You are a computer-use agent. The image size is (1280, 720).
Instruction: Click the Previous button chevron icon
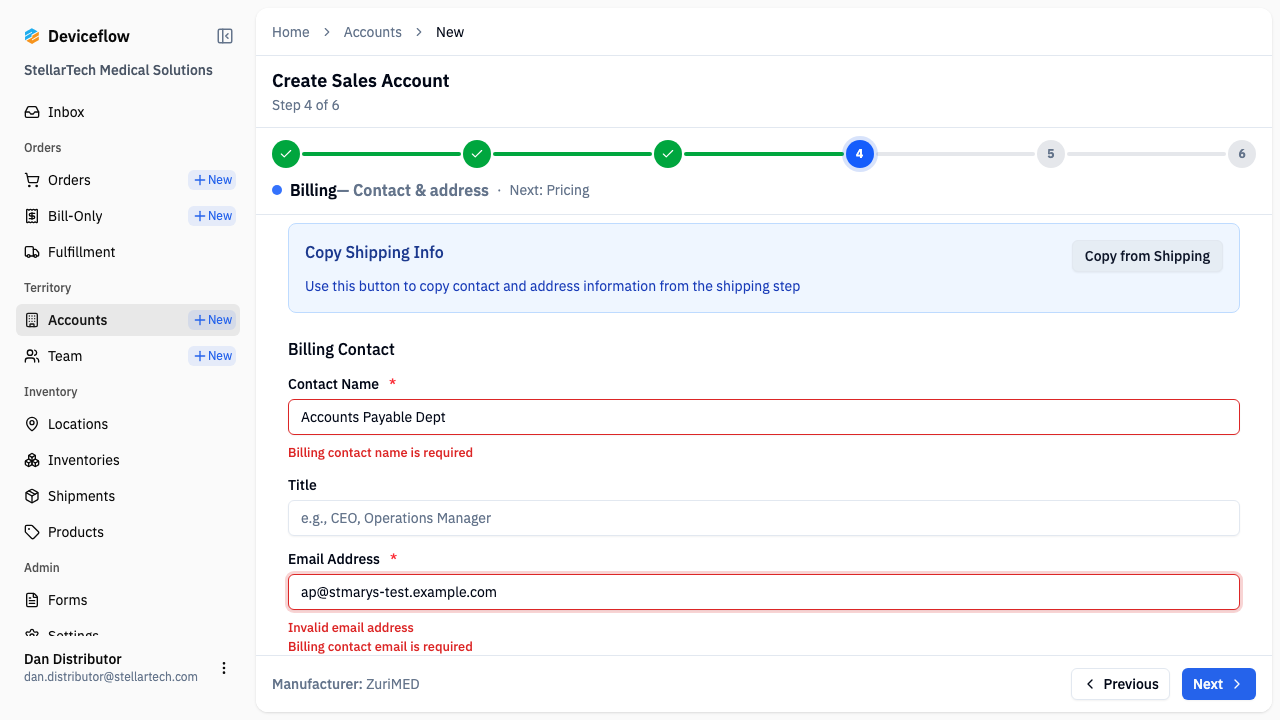[1090, 684]
